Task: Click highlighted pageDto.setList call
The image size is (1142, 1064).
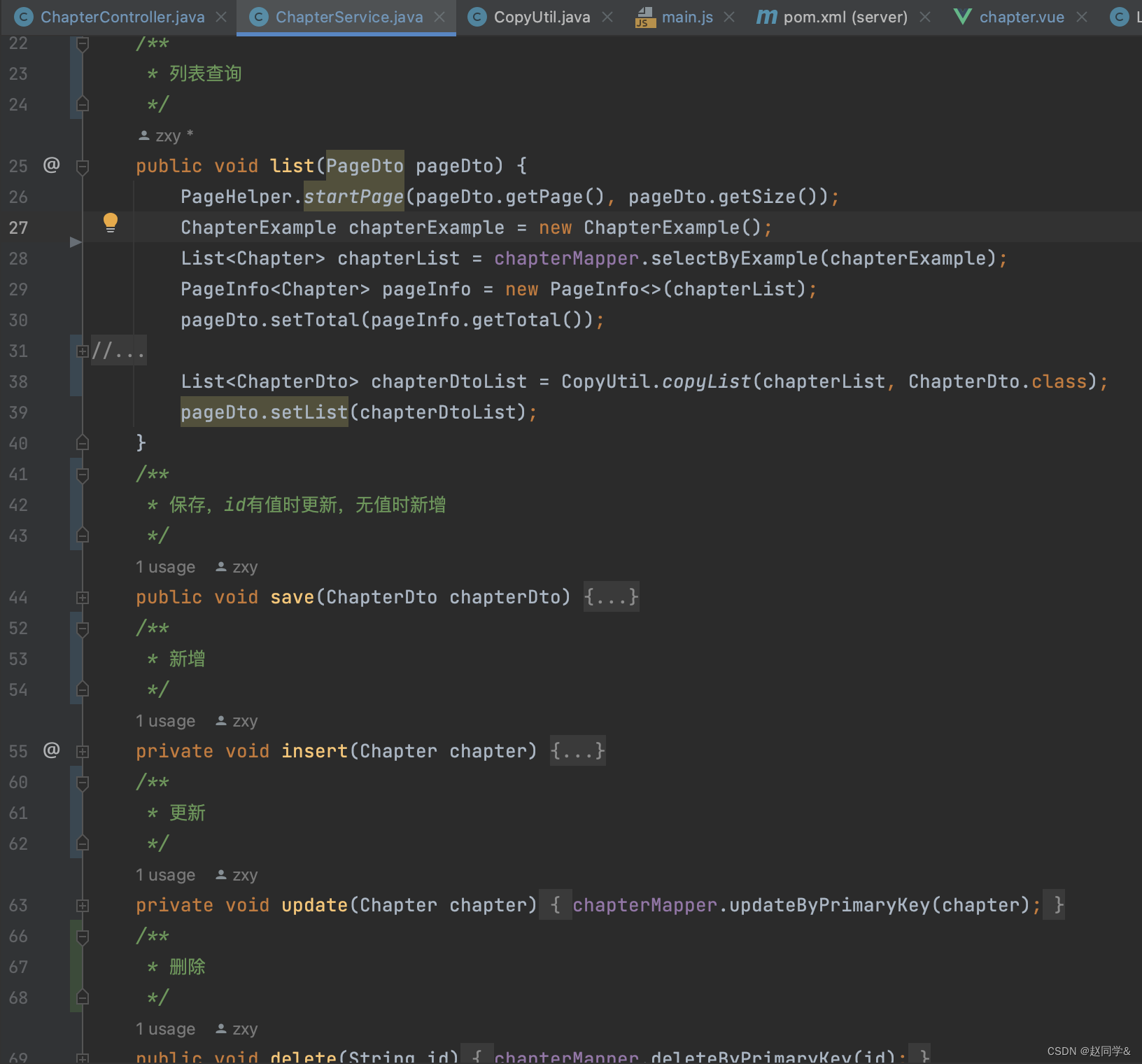Action: coord(265,412)
